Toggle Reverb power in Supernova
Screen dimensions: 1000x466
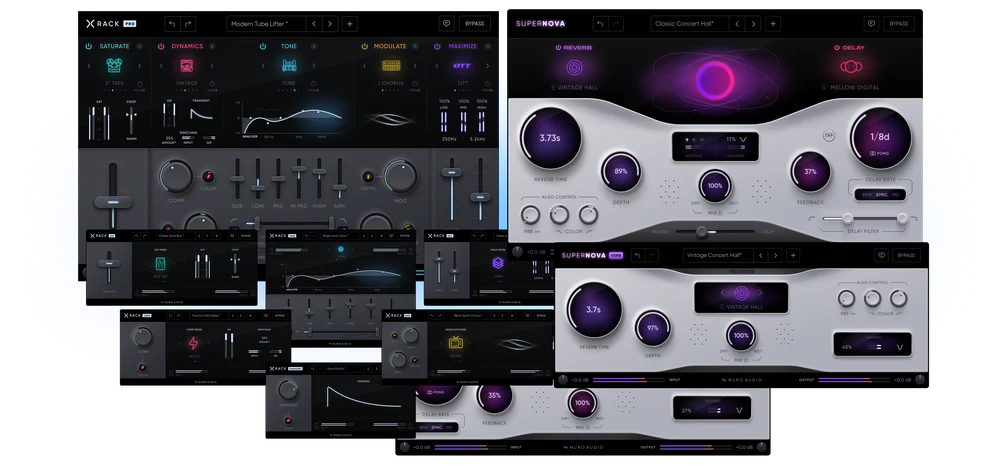click(558, 47)
